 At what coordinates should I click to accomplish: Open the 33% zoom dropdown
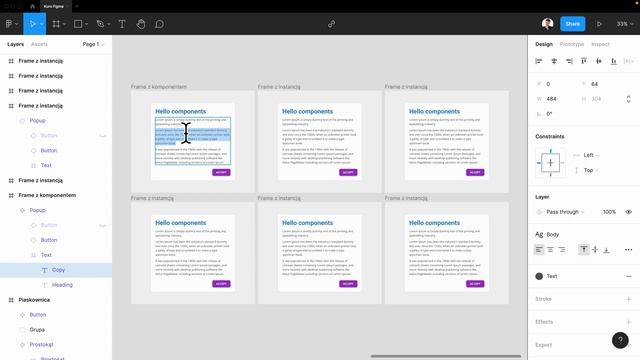[624, 24]
